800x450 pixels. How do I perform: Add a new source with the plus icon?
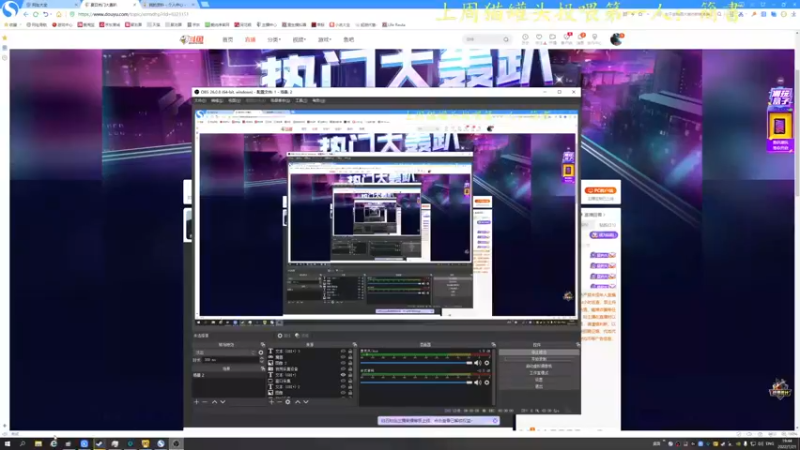coord(271,402)
